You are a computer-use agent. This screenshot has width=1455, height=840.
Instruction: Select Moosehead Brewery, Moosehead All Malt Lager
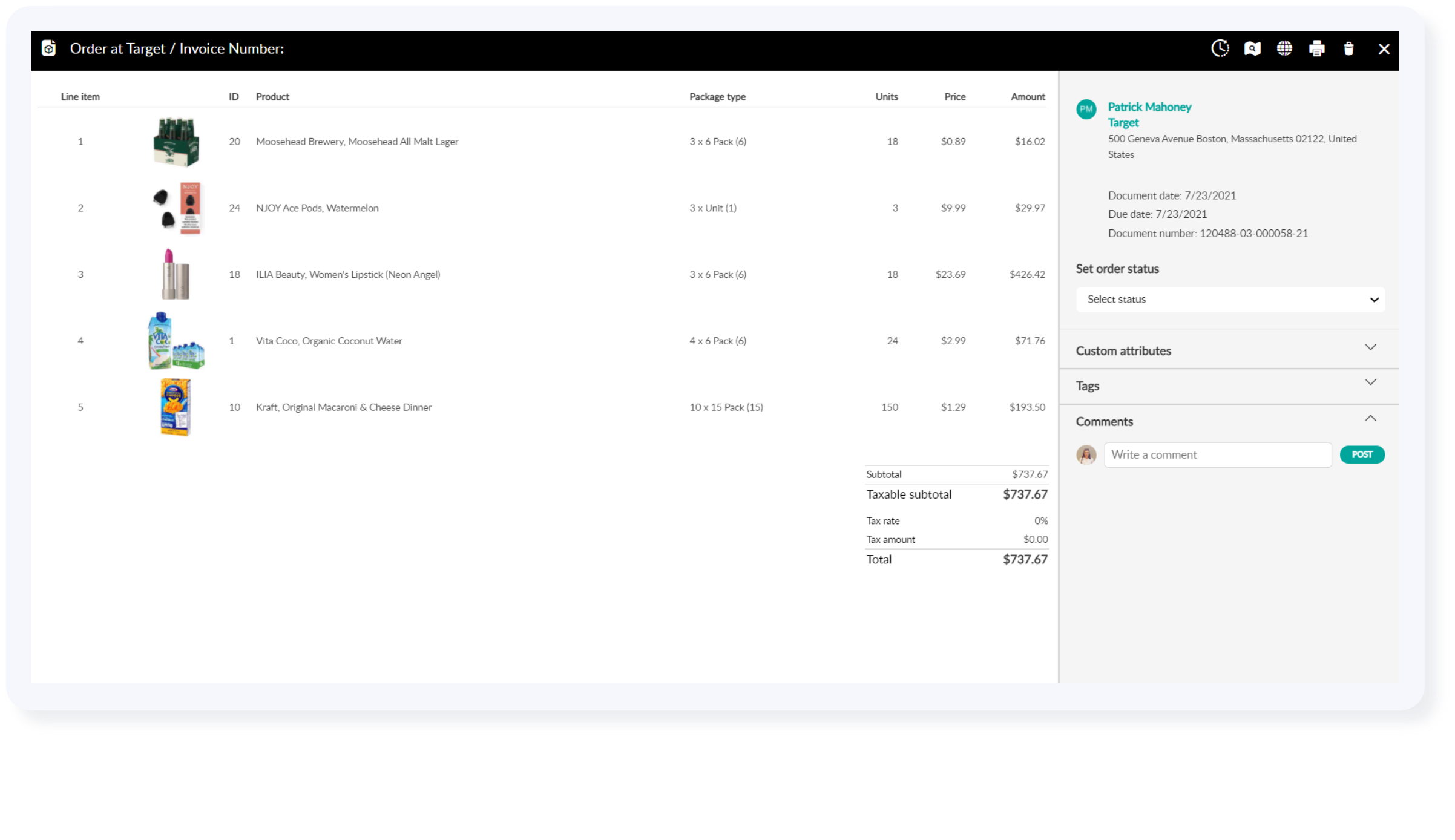pos(357,142)
